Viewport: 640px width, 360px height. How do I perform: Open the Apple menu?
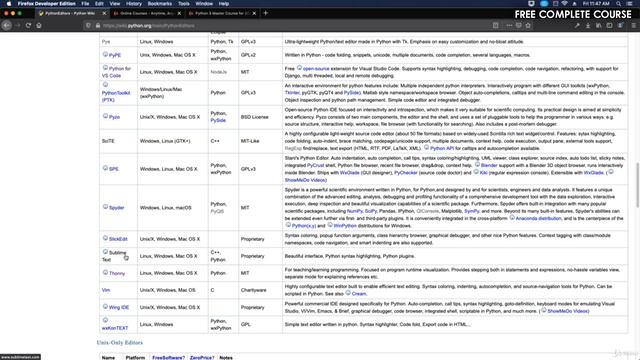[9, 4]
